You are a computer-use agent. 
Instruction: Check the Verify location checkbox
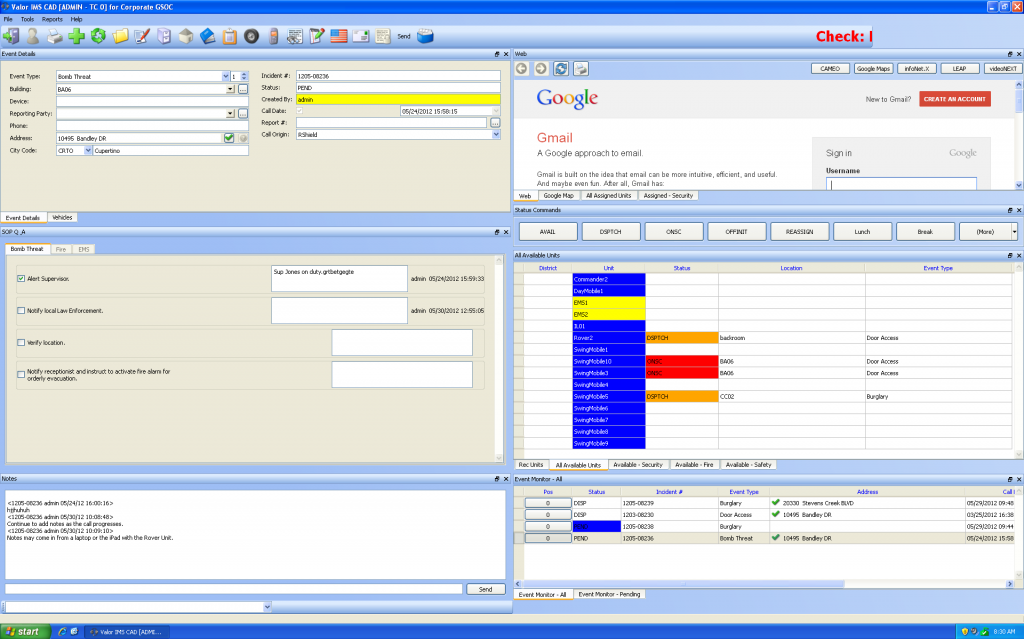tap(21, 342)
